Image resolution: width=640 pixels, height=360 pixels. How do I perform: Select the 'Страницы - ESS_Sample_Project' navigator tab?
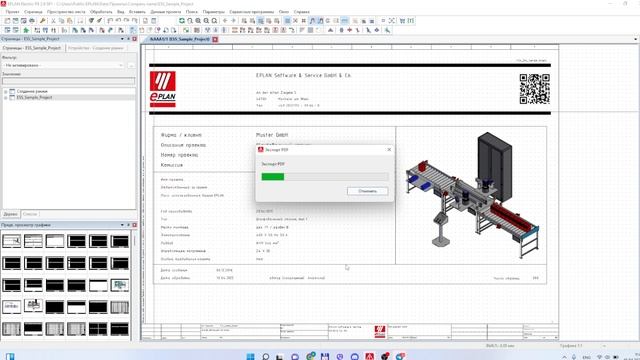tap(32, 48)
